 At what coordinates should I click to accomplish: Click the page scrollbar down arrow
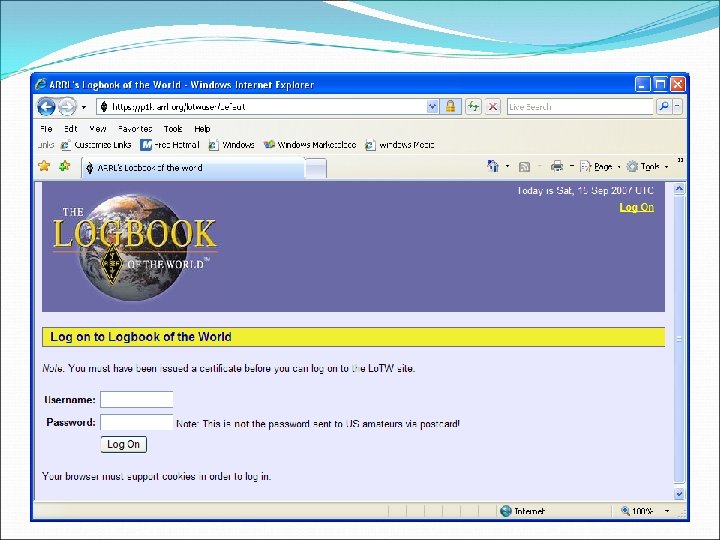(679, 494)
